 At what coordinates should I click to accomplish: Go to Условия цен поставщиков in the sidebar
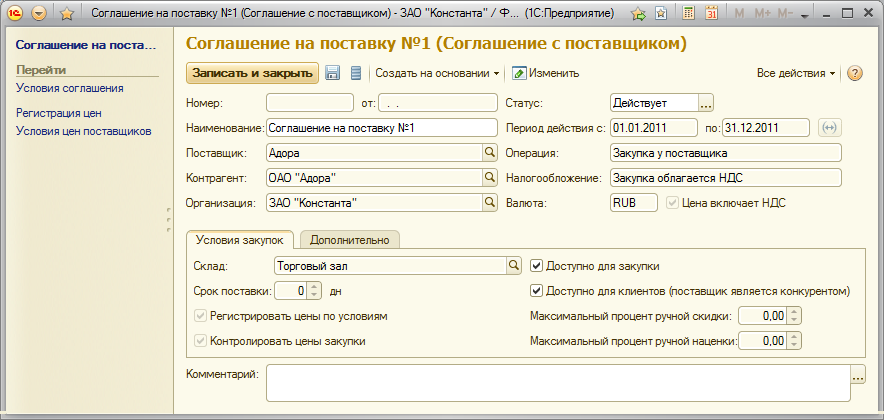tap(84, 131)
